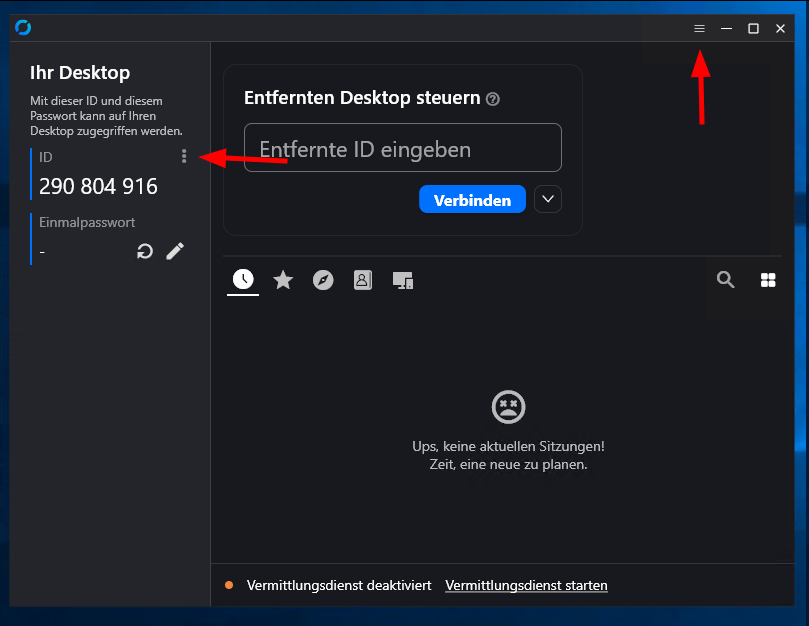Open the discovered devices tab (compass icon)
The height and width of the screenshot is (626, 809).
[323, 280]
